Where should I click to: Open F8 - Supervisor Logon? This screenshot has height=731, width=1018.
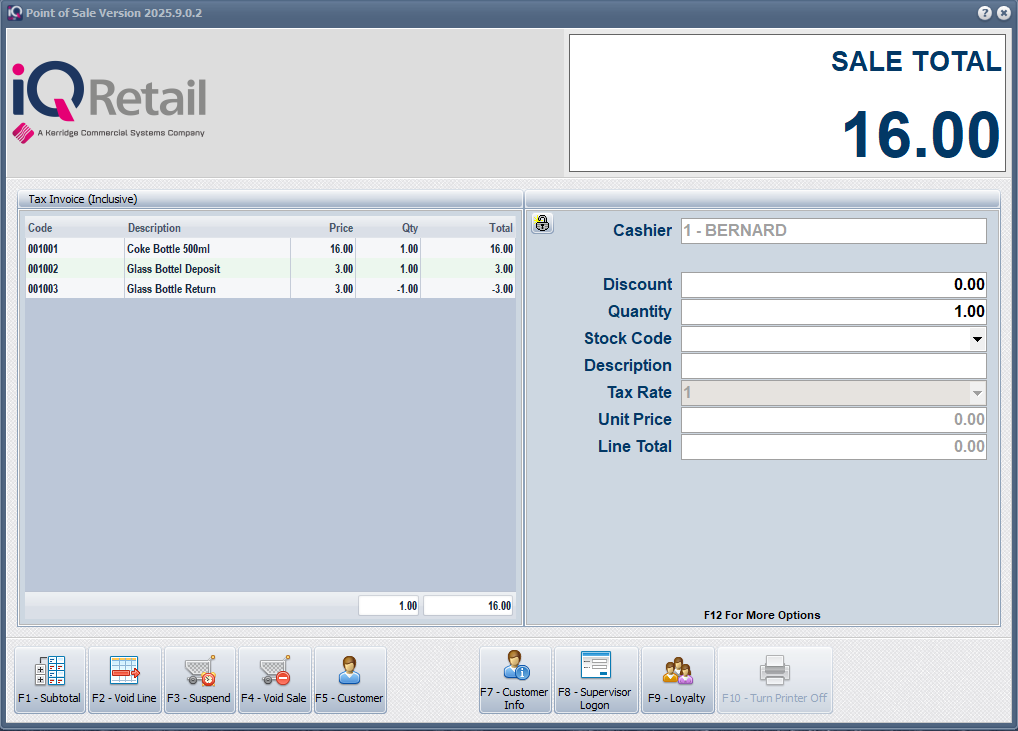pos(596,680)
